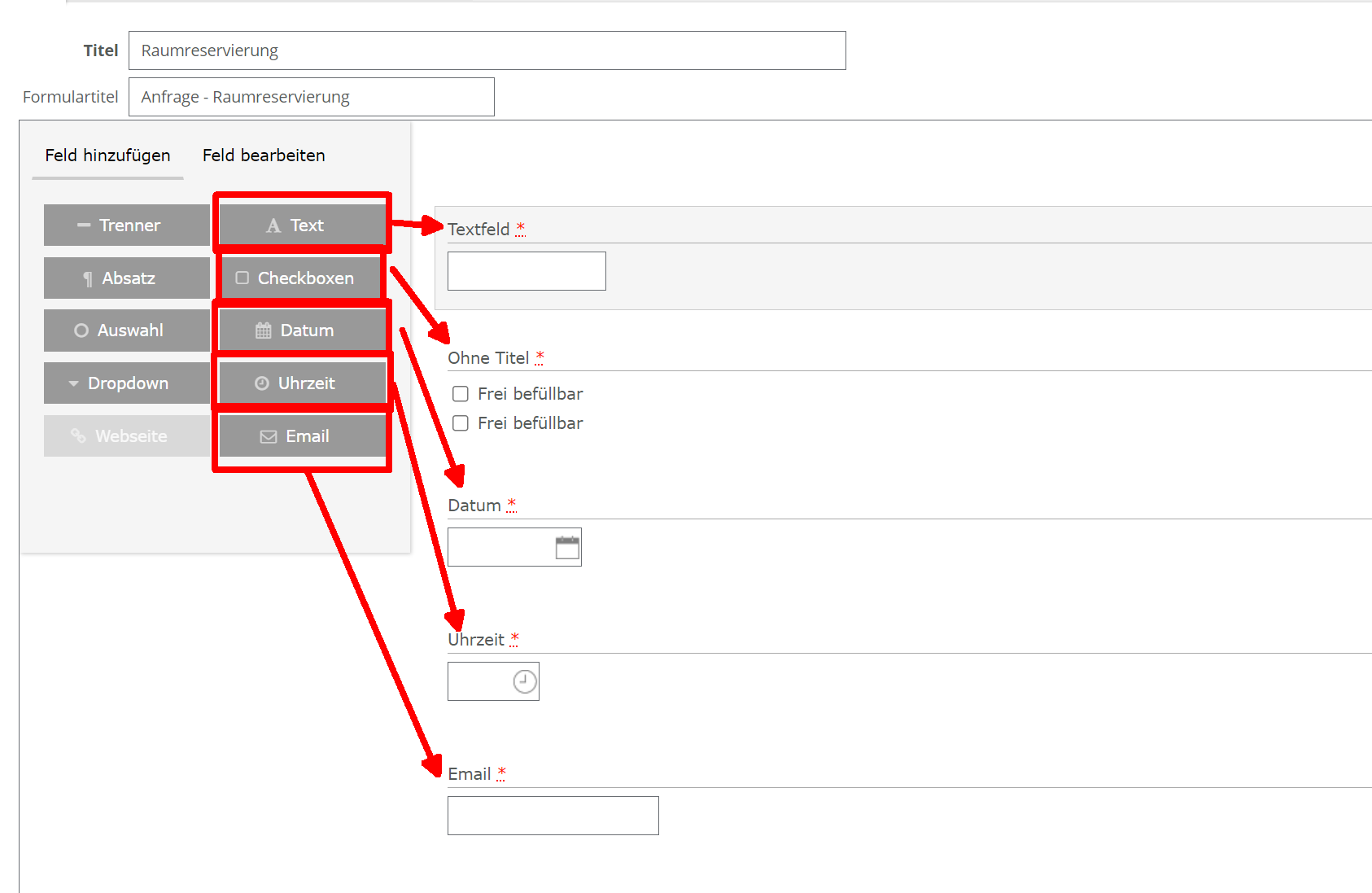Click into the Titel input field
This screenshot has height=893, width=1372.
[487, 50]
